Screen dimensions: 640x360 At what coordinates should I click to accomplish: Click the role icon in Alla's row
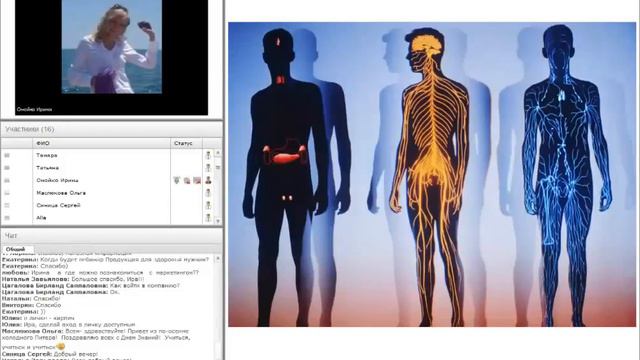[208, 218]
